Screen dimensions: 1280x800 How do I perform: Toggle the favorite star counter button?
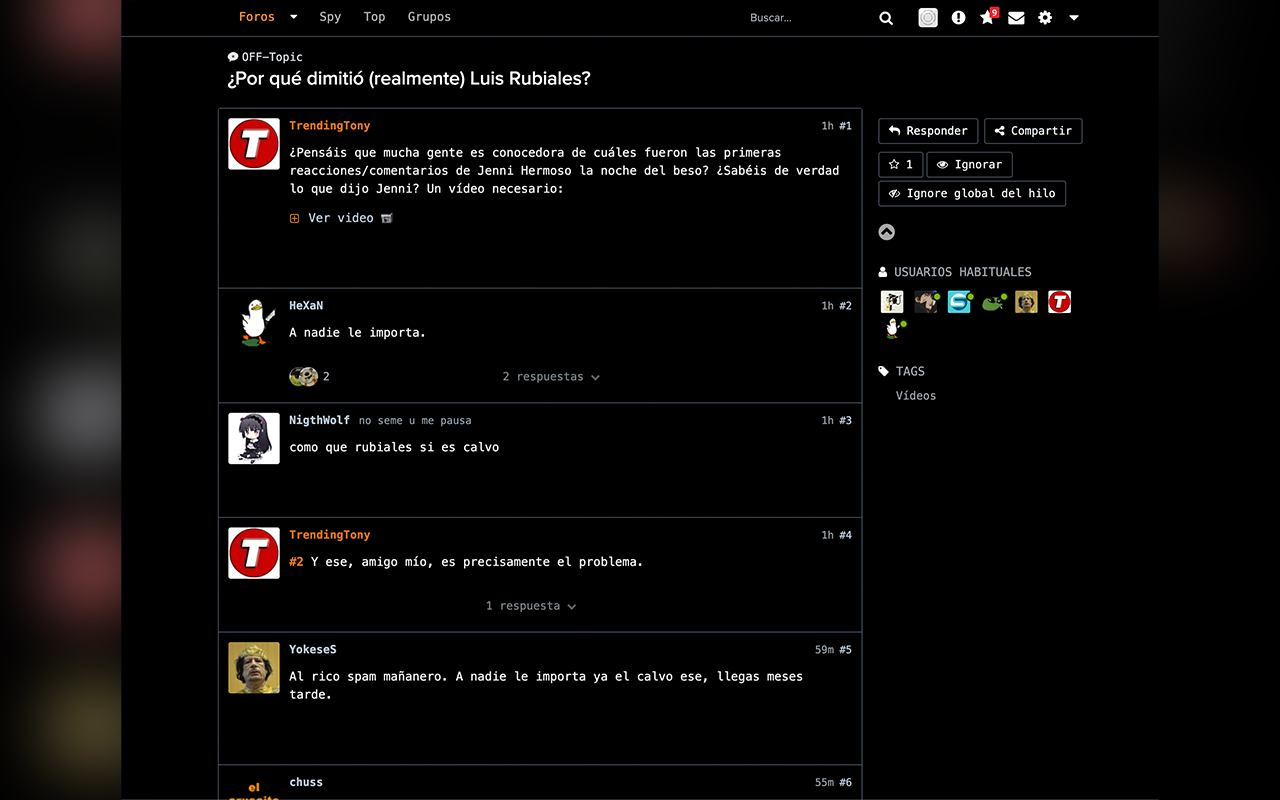[x=900, y=165]
